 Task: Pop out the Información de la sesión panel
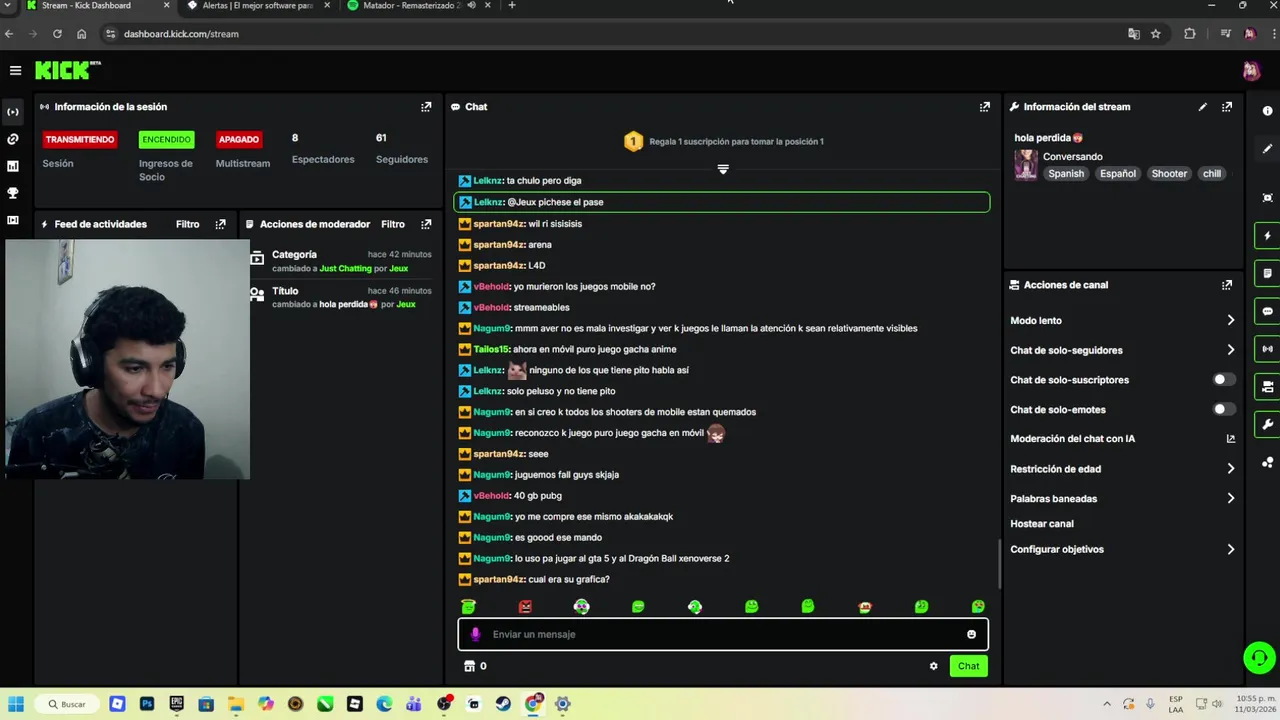[426, 107]
